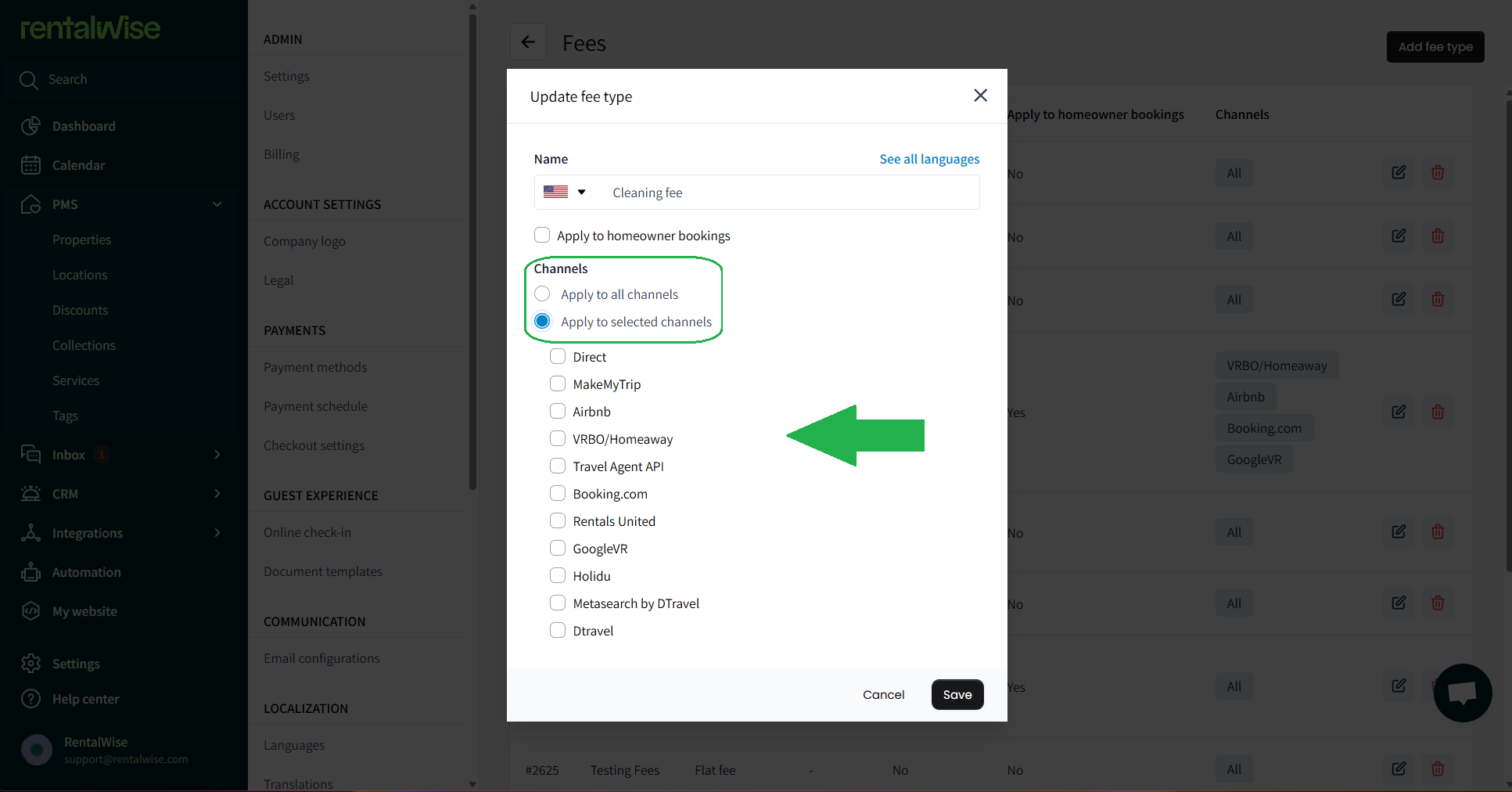Click the Settings gear icon in sidebar
This screenshot has height=792, width=1512.
31,664
